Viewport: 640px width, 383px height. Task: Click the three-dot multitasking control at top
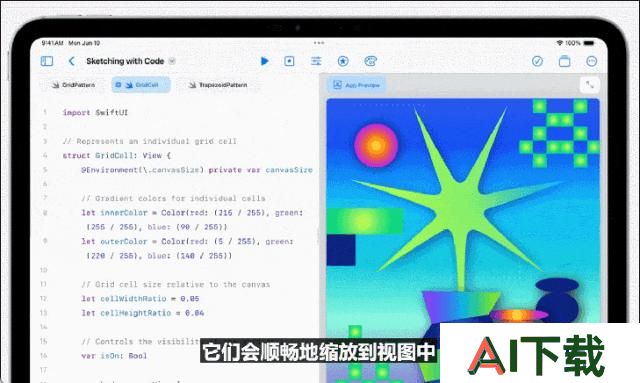pyautogui.click(x=319, y=42)
